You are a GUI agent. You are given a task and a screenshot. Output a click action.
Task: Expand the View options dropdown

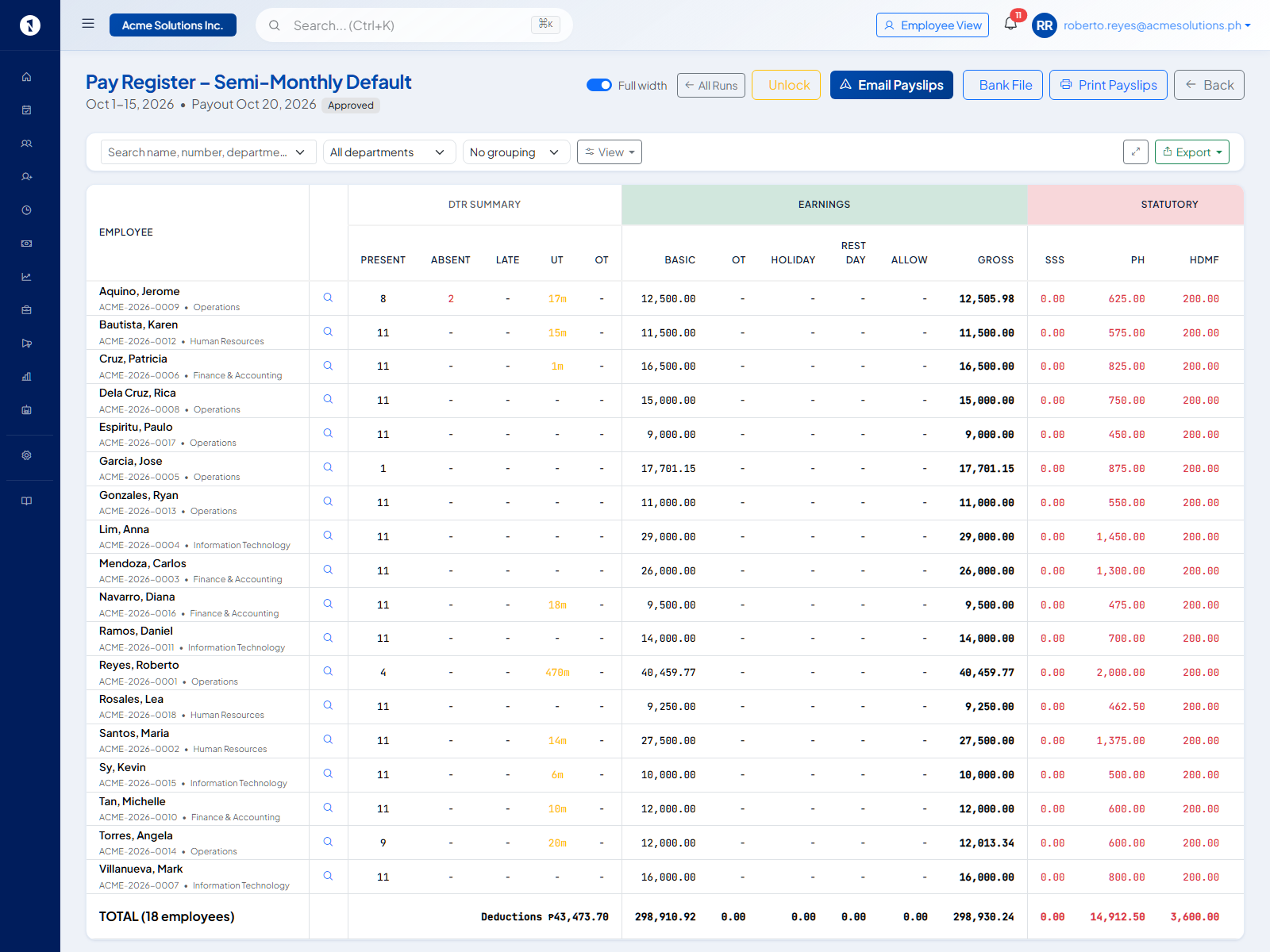[x=610, y=152]
